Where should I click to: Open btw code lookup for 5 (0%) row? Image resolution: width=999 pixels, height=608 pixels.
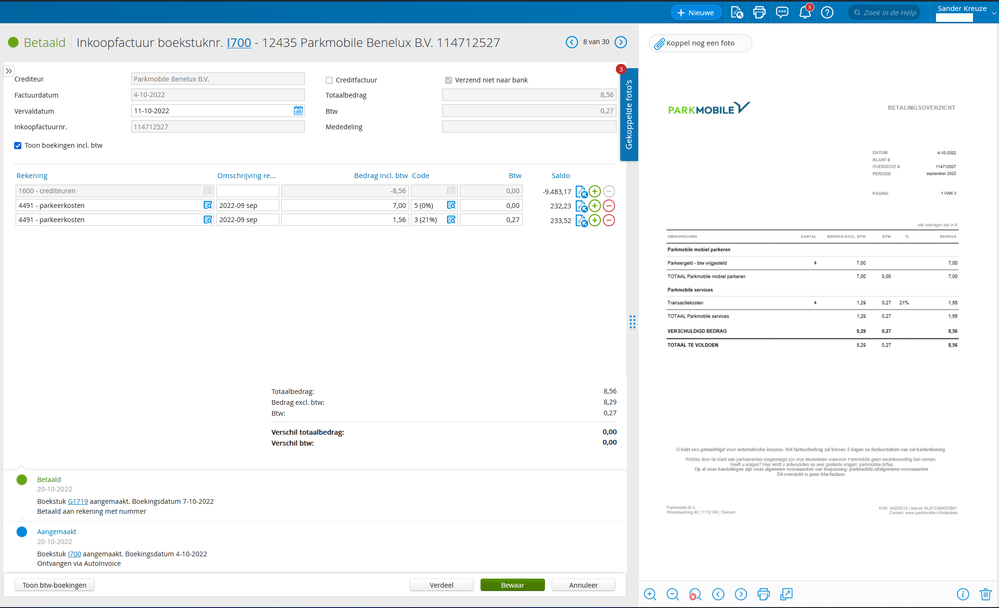pos(451,205)
